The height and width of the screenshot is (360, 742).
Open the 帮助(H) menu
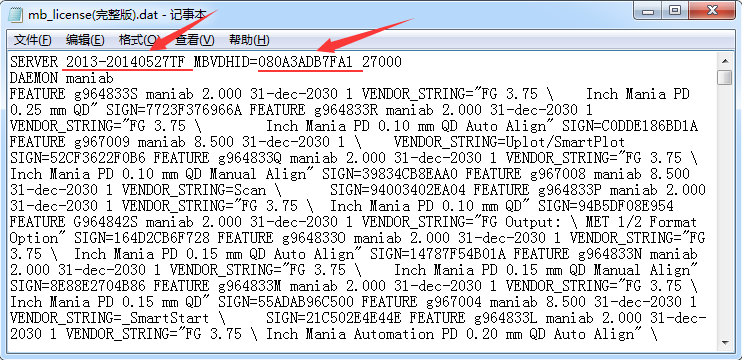249,40
